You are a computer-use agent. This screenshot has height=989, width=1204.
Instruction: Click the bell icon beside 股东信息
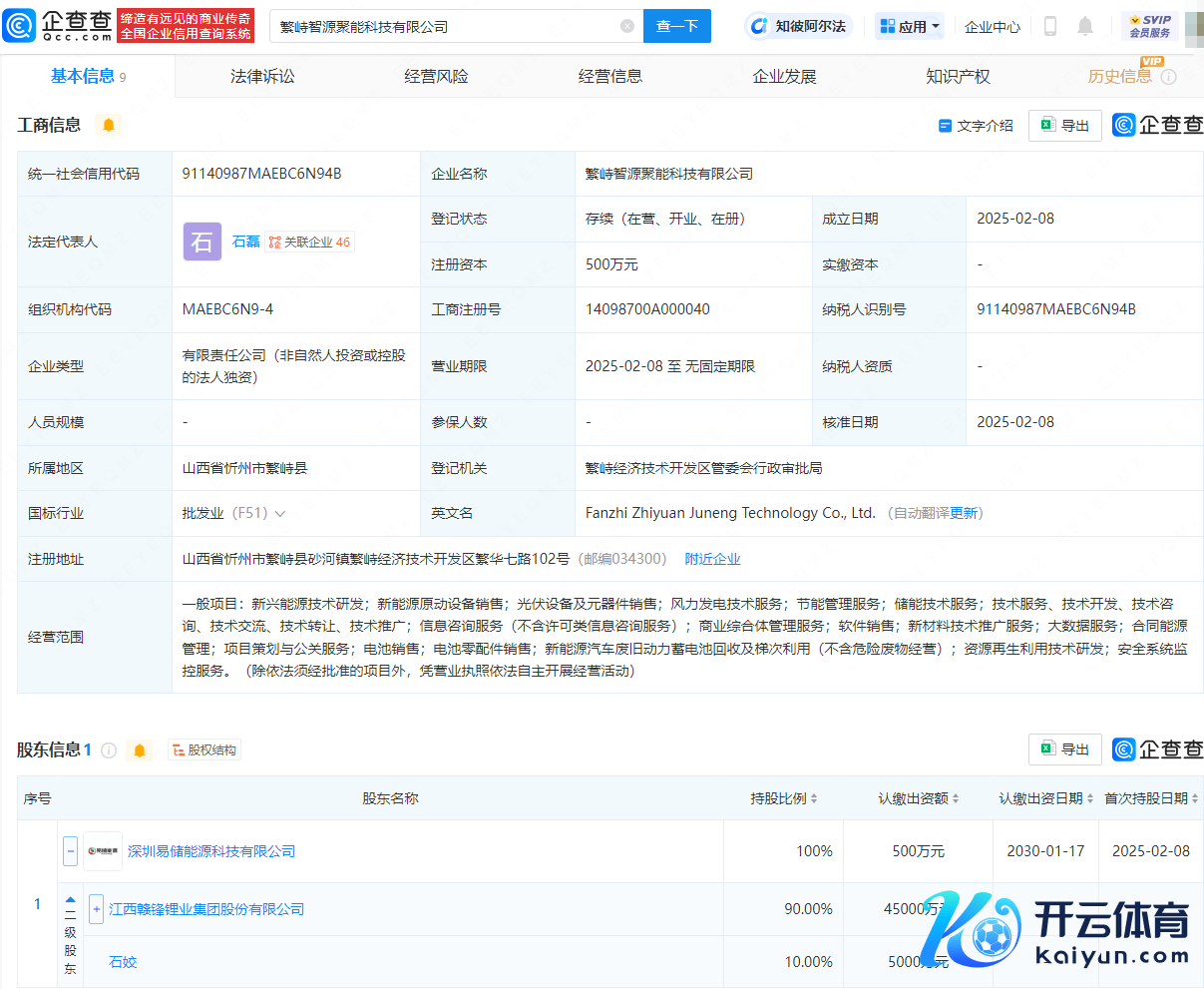click(x=140, y=750)
